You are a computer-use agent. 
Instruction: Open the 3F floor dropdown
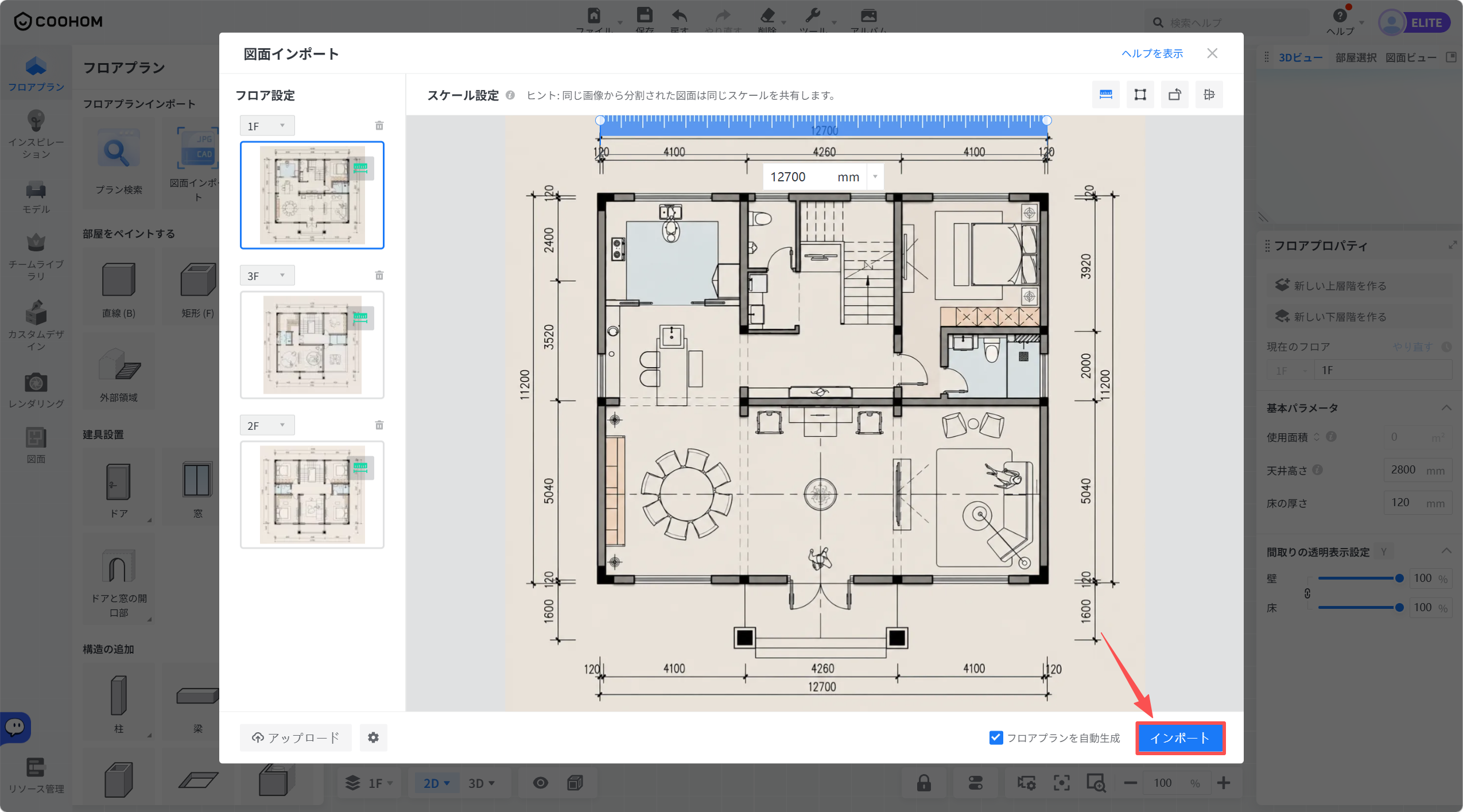click(x=267, y=275)
